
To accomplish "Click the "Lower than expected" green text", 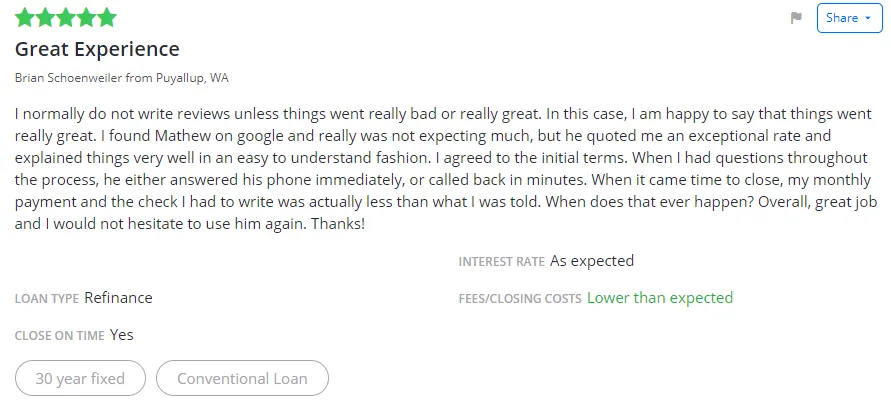I will [x=660, y=298].
